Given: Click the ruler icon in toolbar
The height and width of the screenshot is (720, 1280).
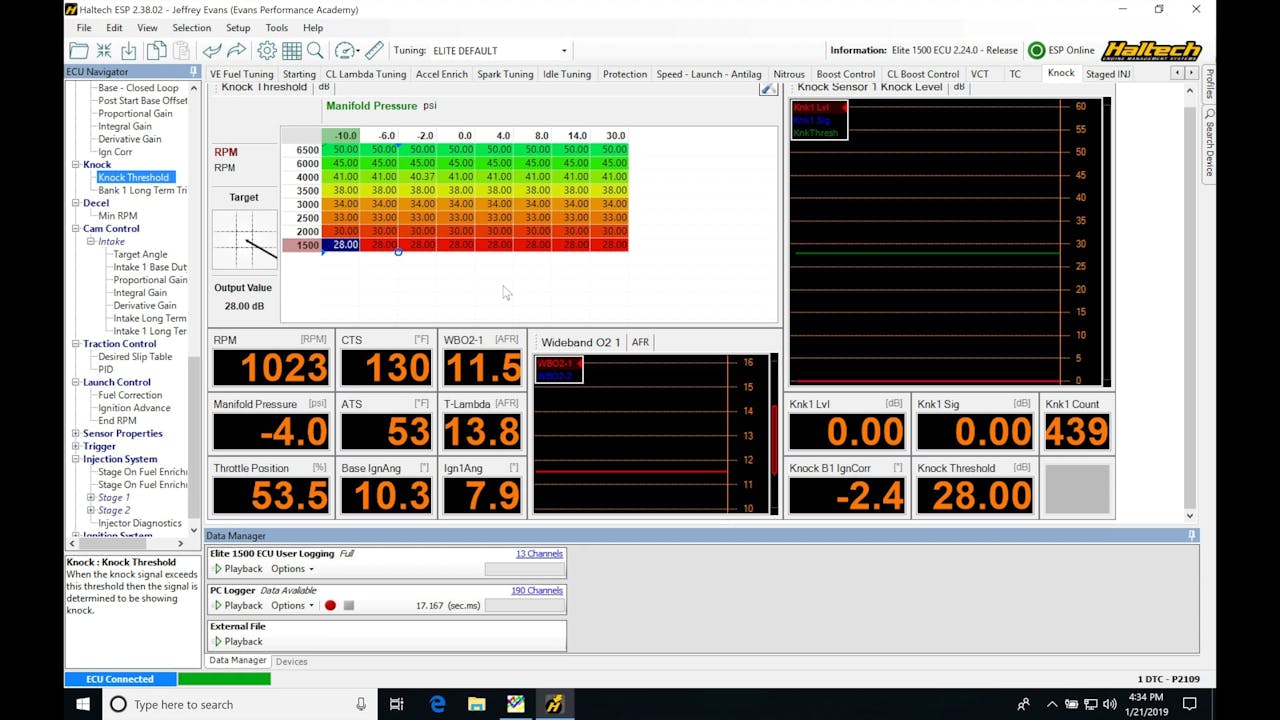Looking at the screenshot, I should point(374,51).
